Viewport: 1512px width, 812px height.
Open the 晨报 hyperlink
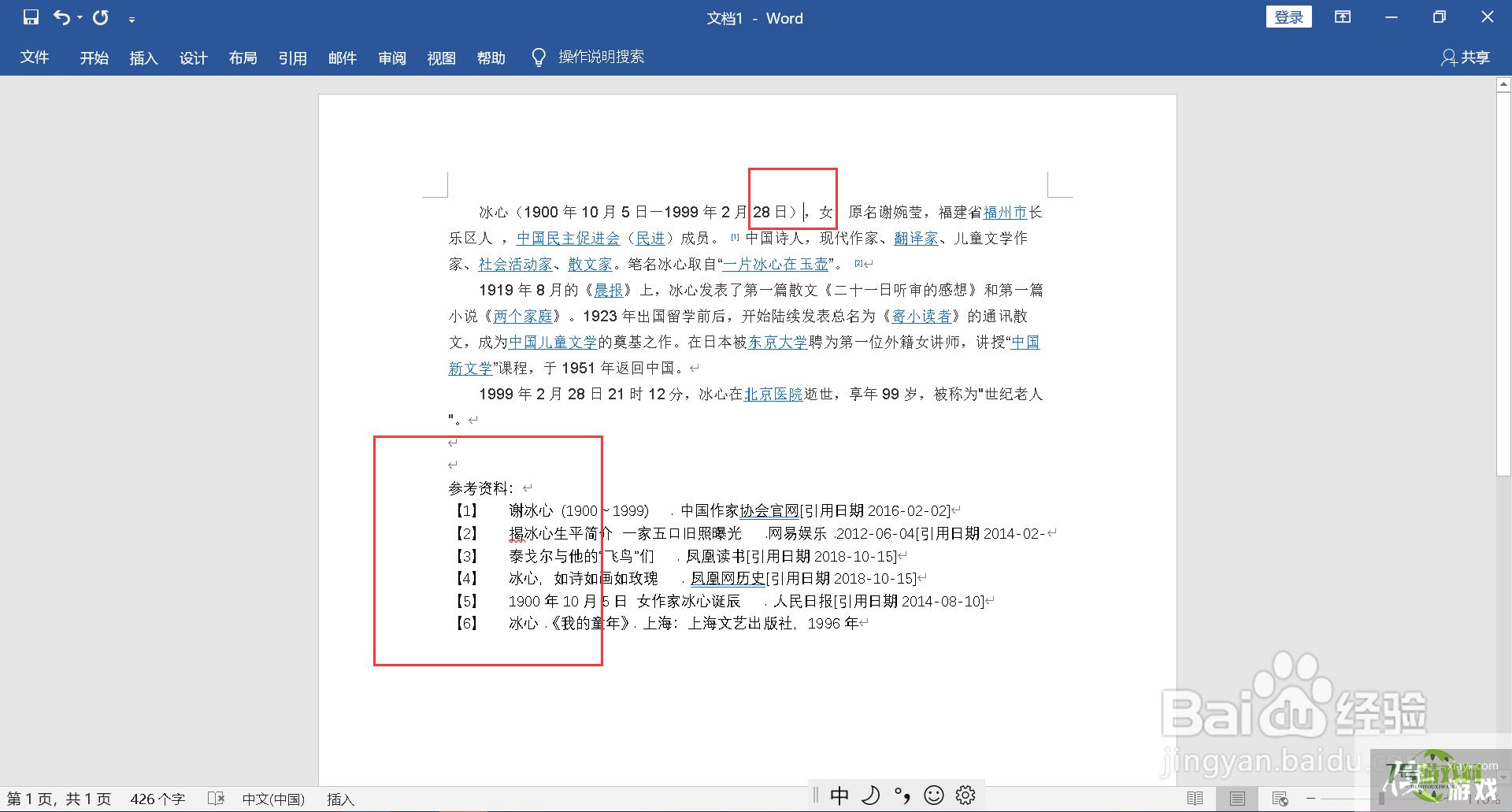608,290
